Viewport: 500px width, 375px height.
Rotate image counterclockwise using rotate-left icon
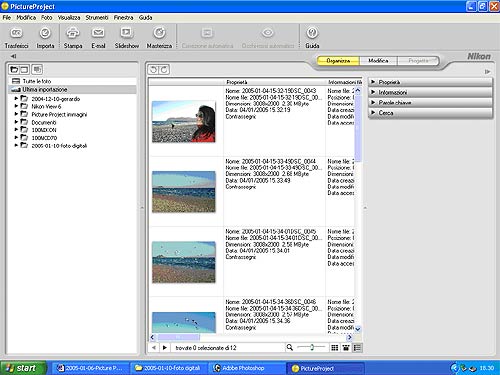tap(153, 70)
